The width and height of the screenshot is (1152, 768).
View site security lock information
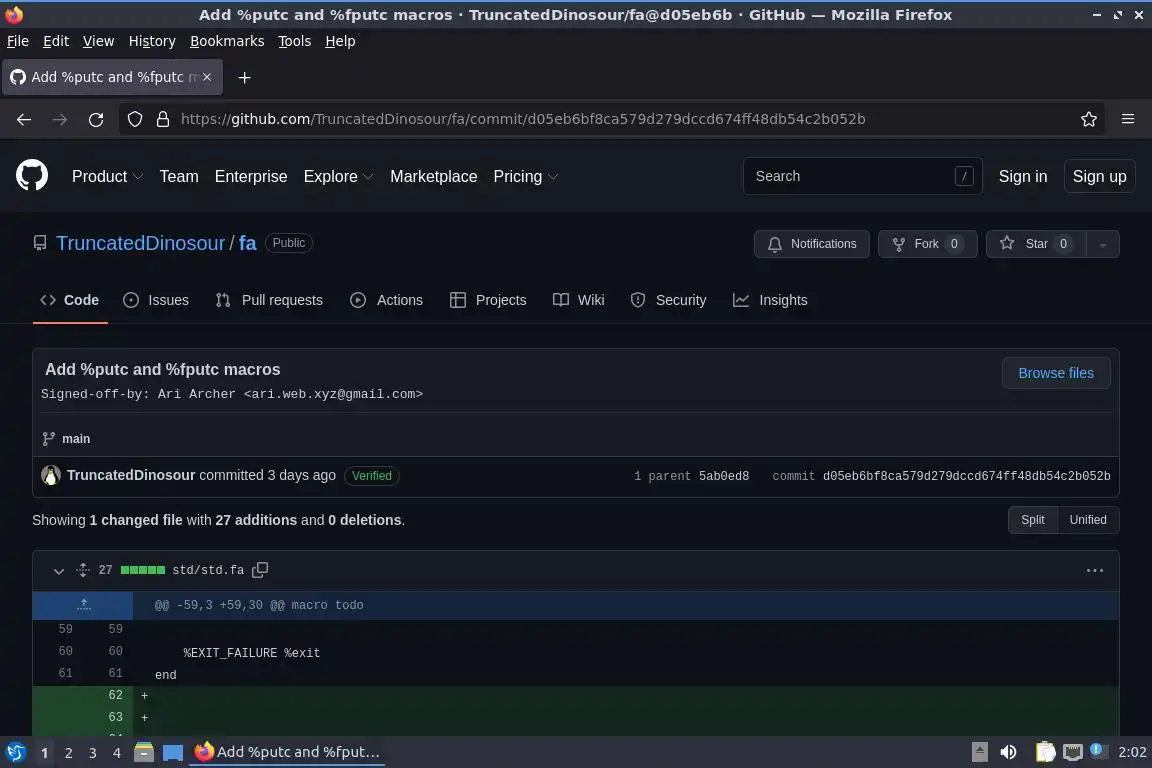coord(163,119)
